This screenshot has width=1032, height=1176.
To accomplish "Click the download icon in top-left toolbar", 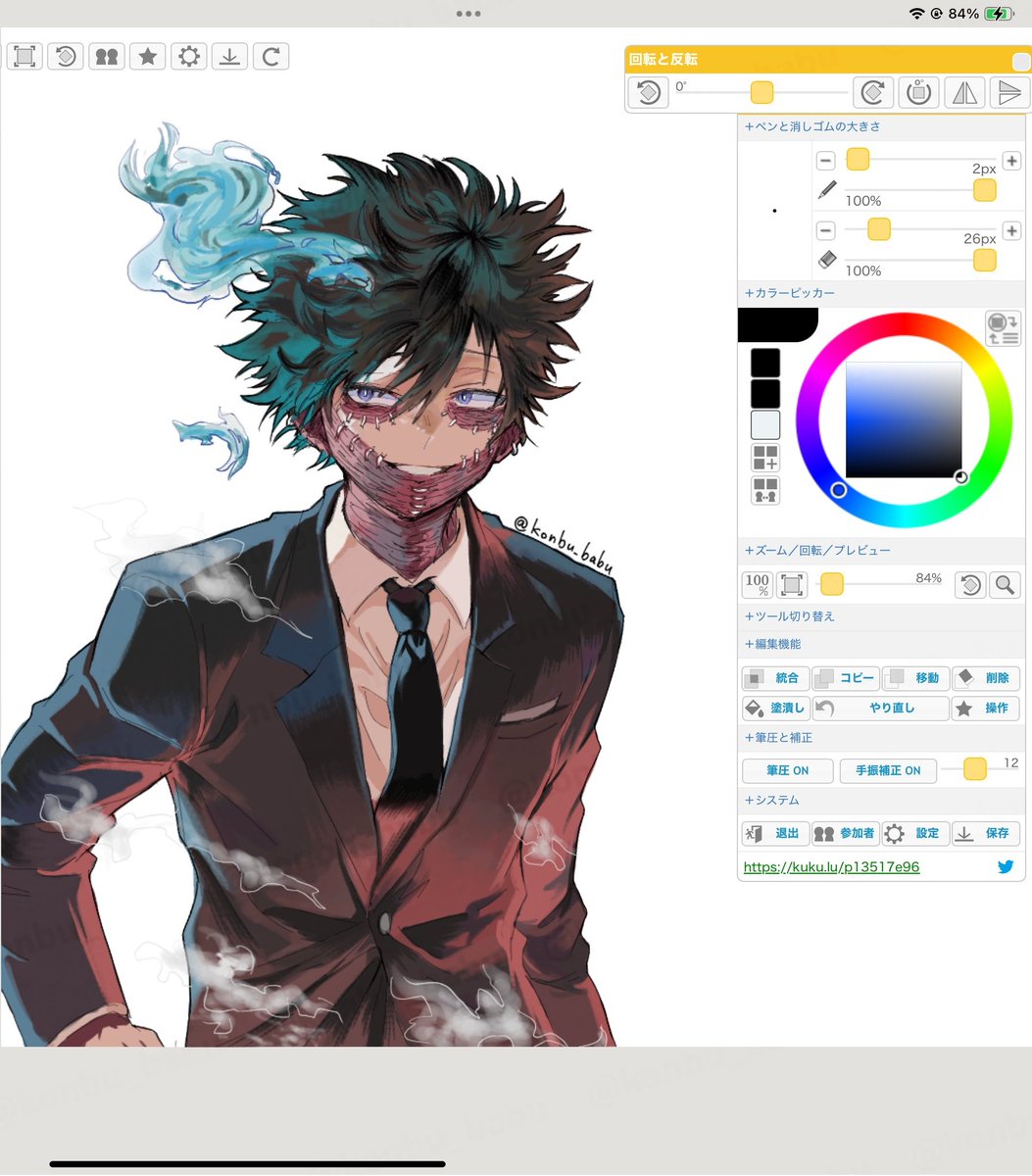I will click(x=230, y=56).
